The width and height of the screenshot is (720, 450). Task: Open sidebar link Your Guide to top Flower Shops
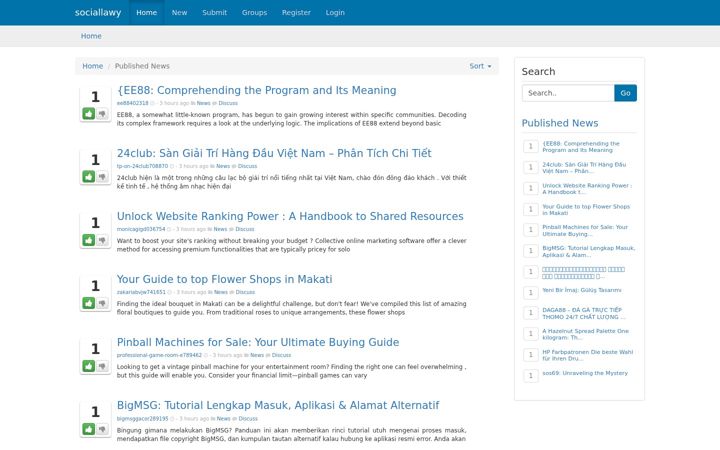pyautogui.click(x=586, y=210)
